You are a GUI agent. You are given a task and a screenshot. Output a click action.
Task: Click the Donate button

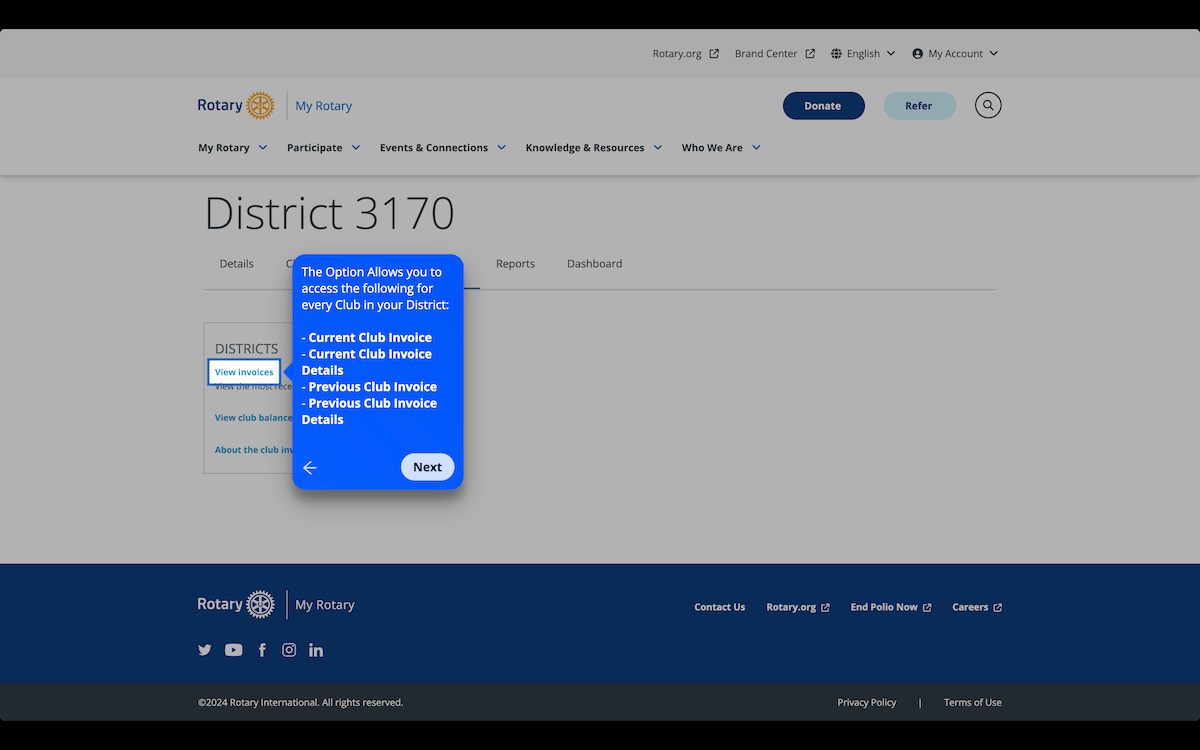[823, 106]
